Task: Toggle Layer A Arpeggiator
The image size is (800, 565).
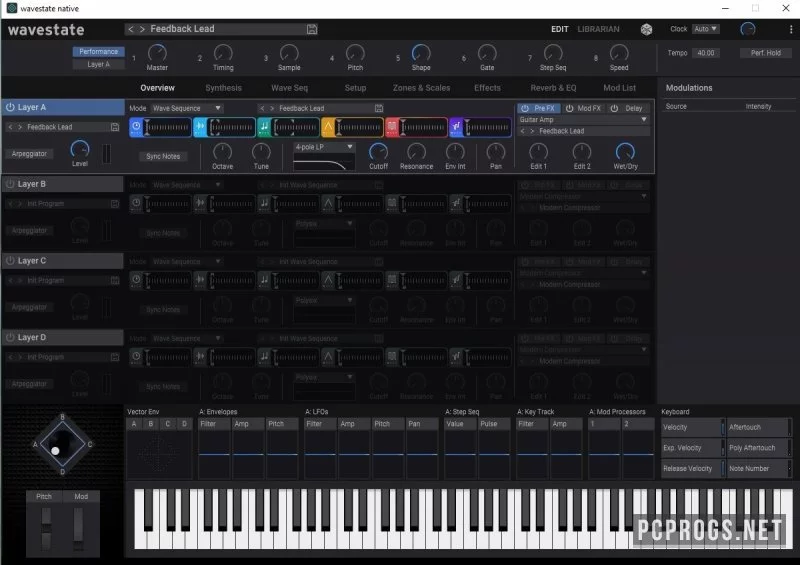Action: click(29, 154)
